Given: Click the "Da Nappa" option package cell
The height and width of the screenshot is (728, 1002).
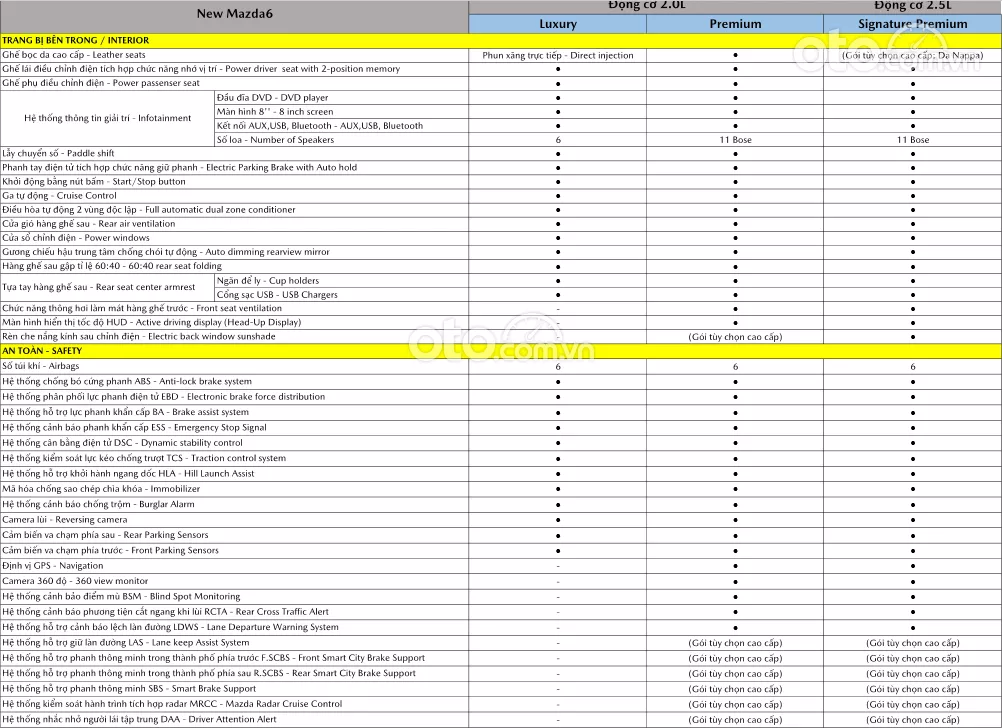Looking at the screenshot, I should click(913, 56).
